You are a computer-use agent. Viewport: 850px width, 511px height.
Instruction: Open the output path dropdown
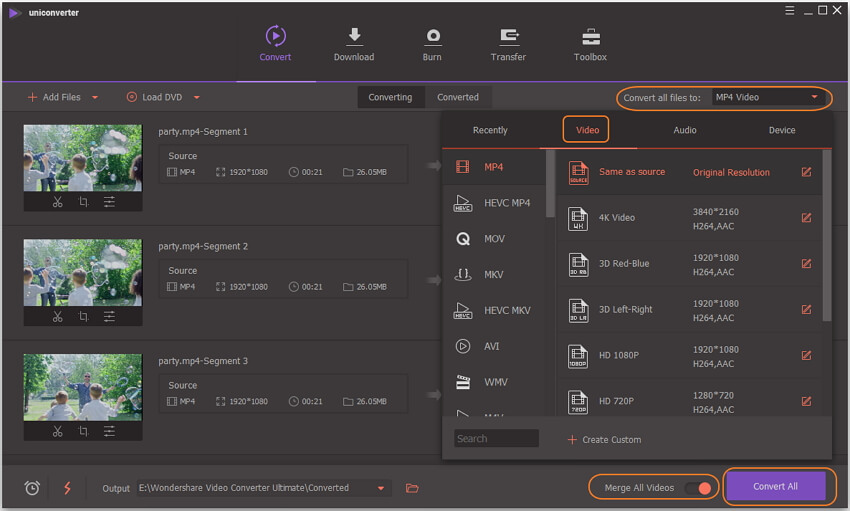(x=381, y=488)
